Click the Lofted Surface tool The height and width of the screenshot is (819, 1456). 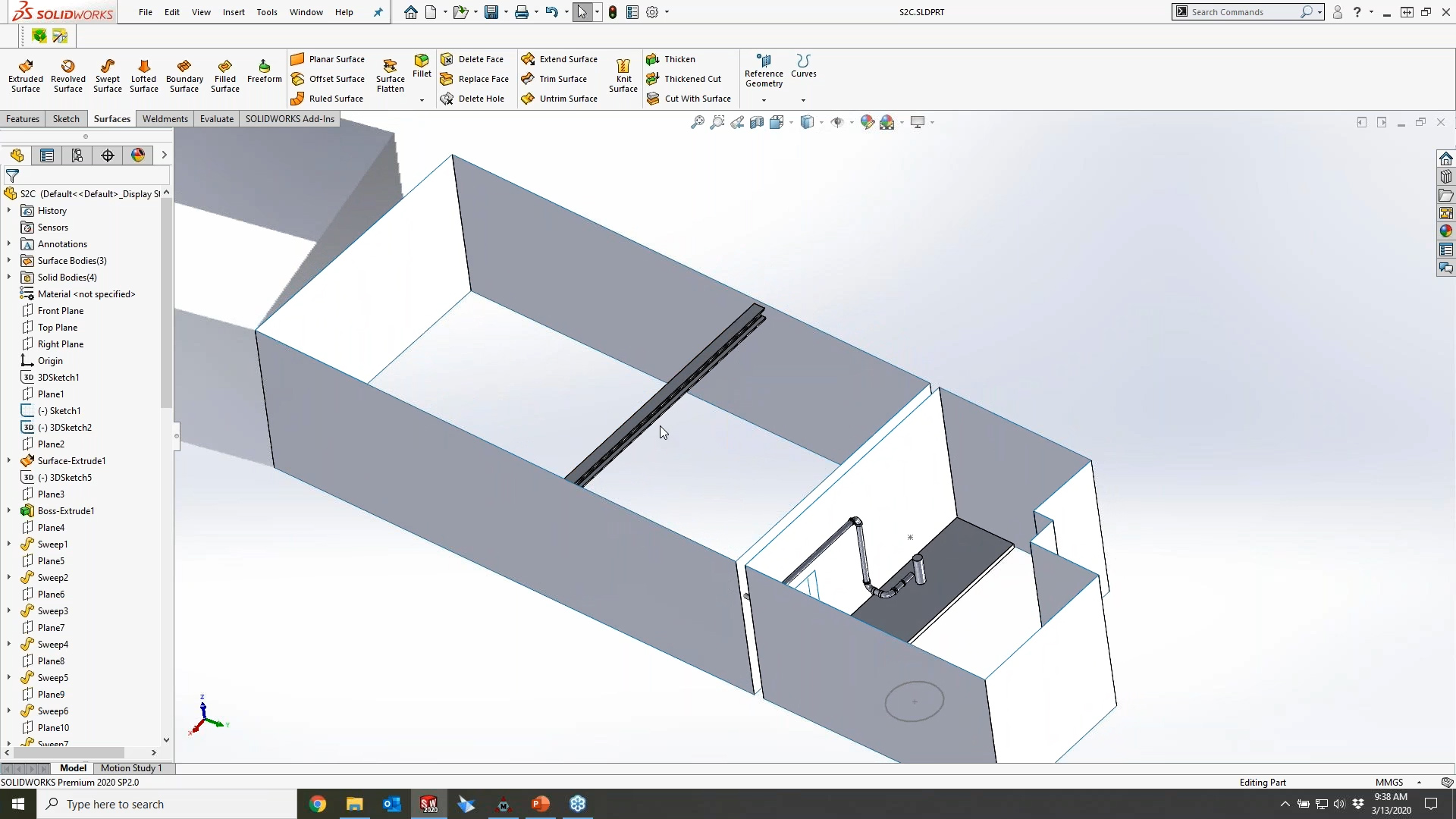(x=143, y=76)
